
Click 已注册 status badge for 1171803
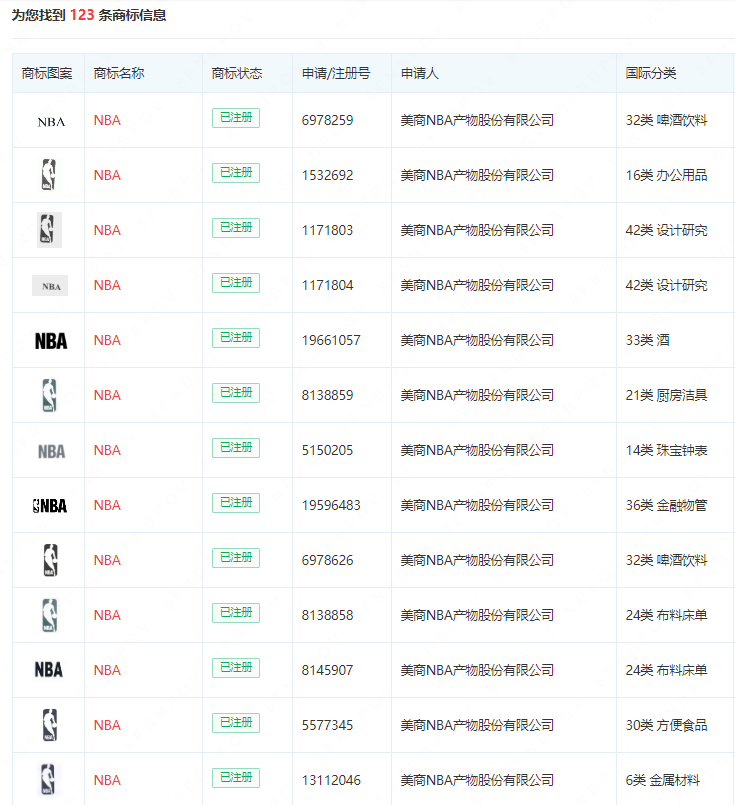236,228
